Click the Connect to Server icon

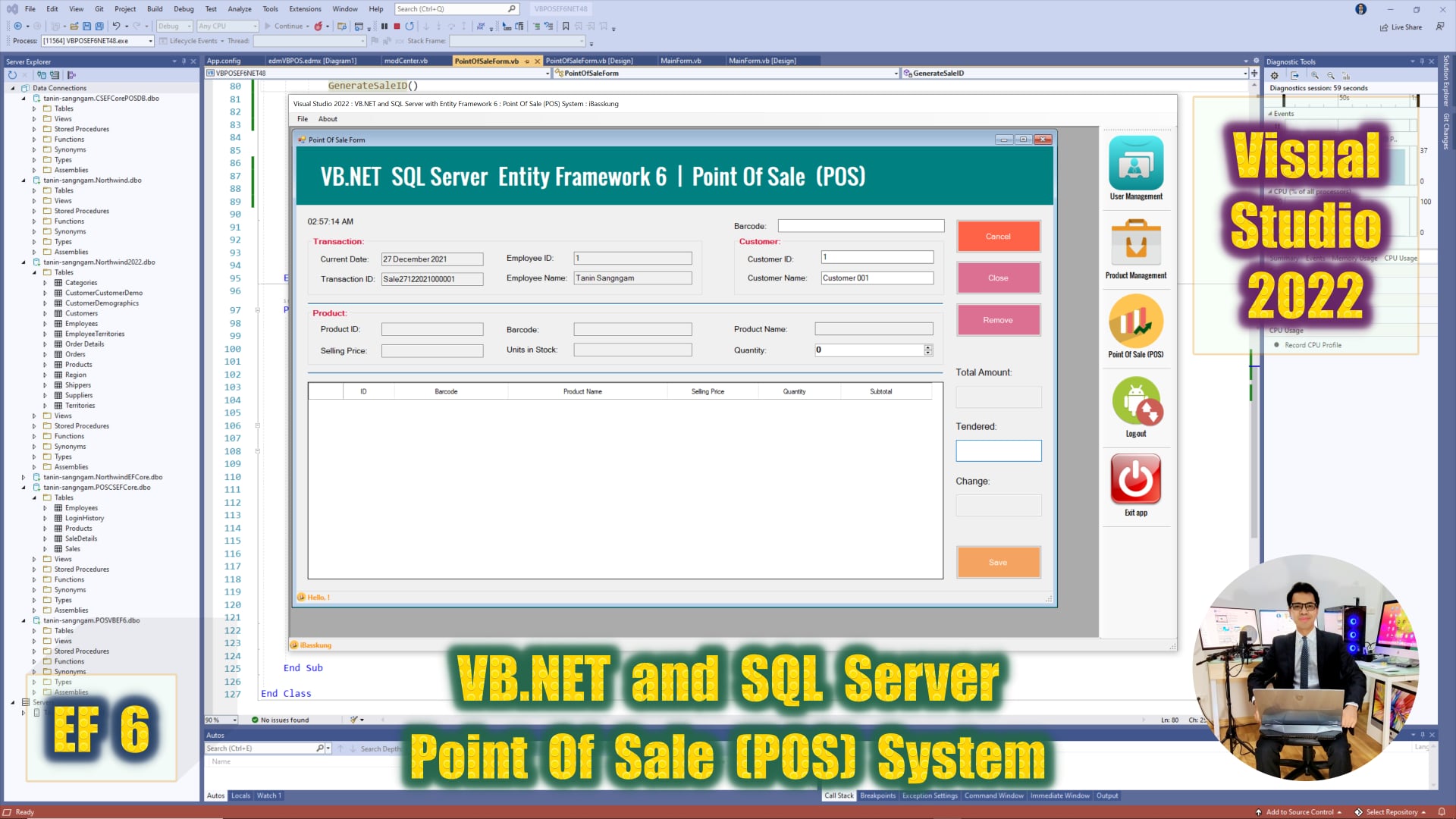click(x=55, y=75)
